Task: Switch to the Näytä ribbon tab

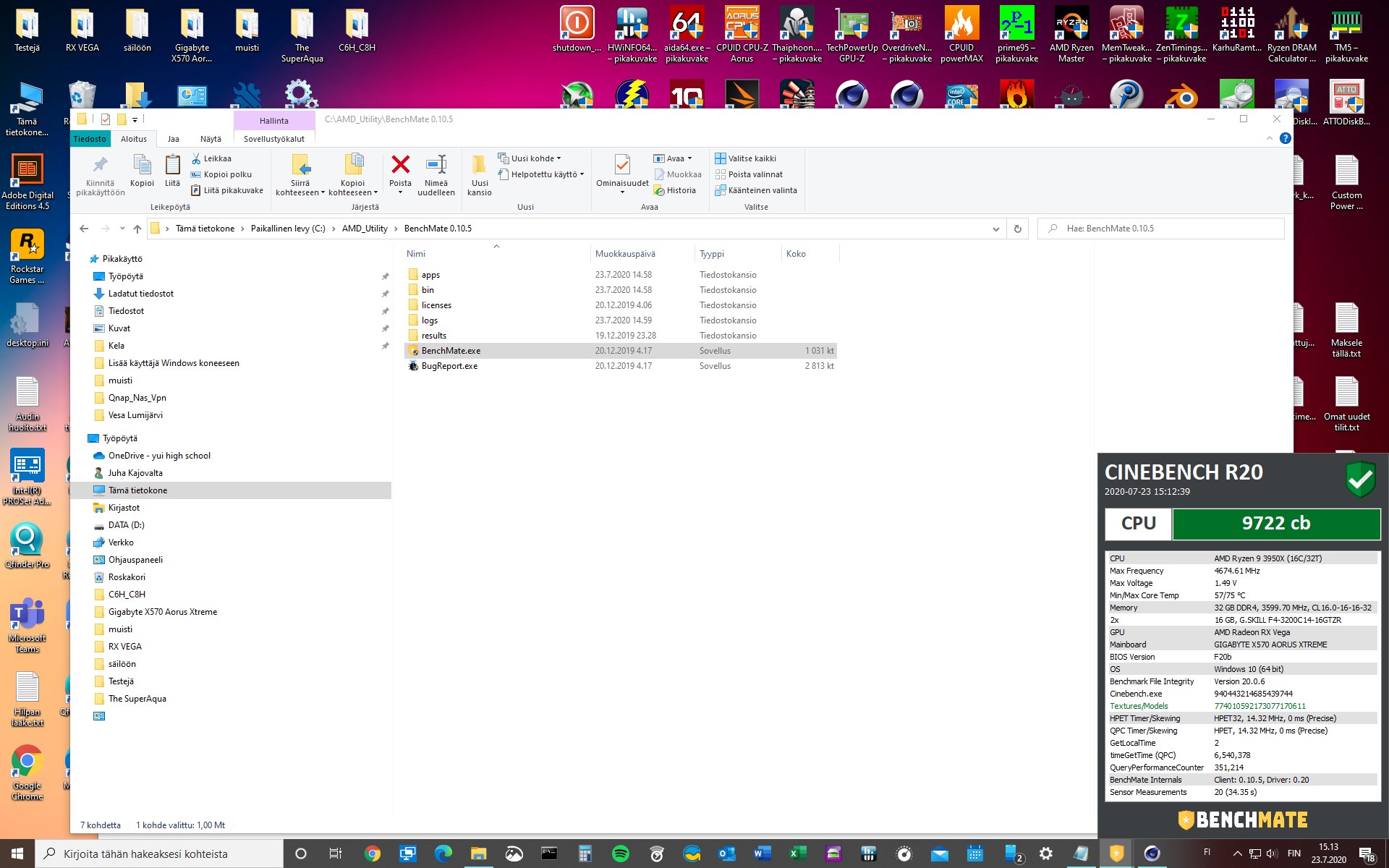Action: (x=211, y=139)
